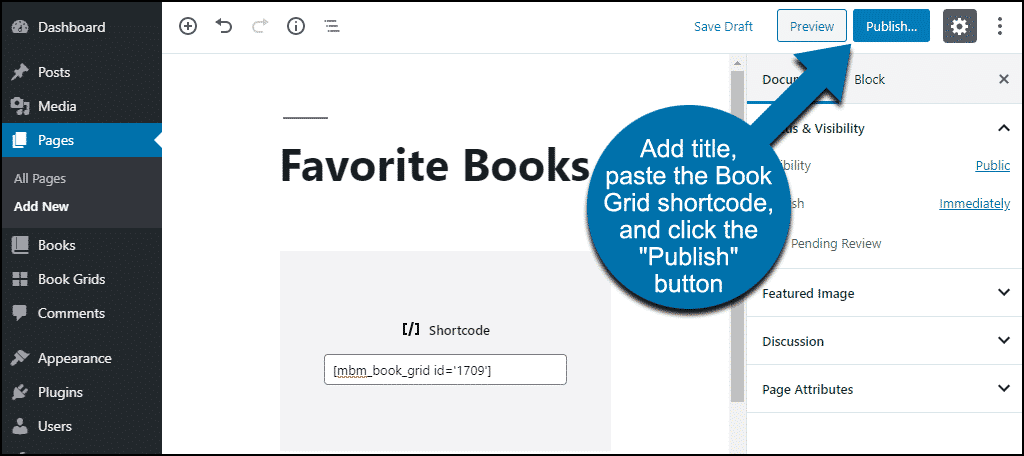
Task: Undo the last change
Action: coord(224,26)
